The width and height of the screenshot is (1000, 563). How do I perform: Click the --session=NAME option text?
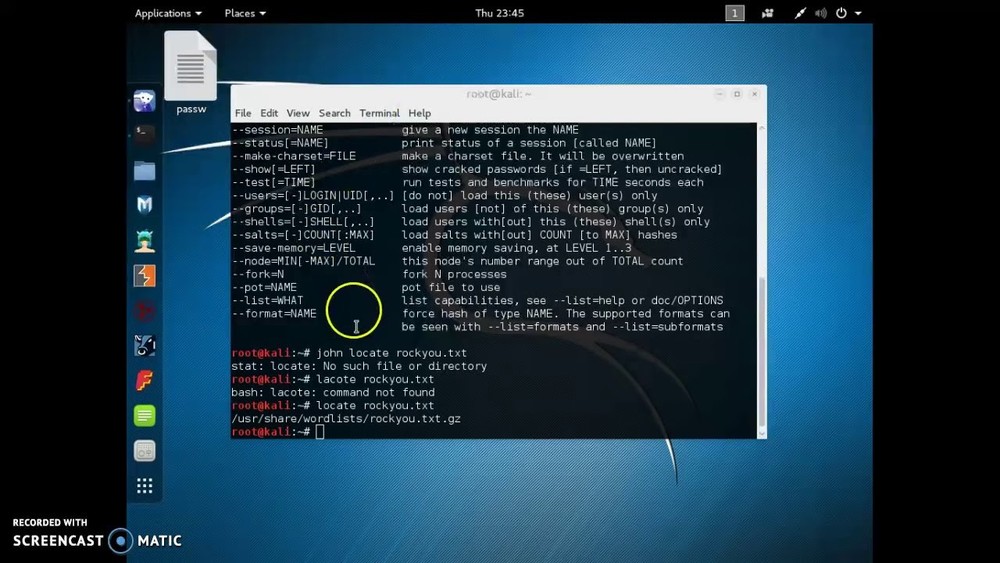tap(277, 129)
